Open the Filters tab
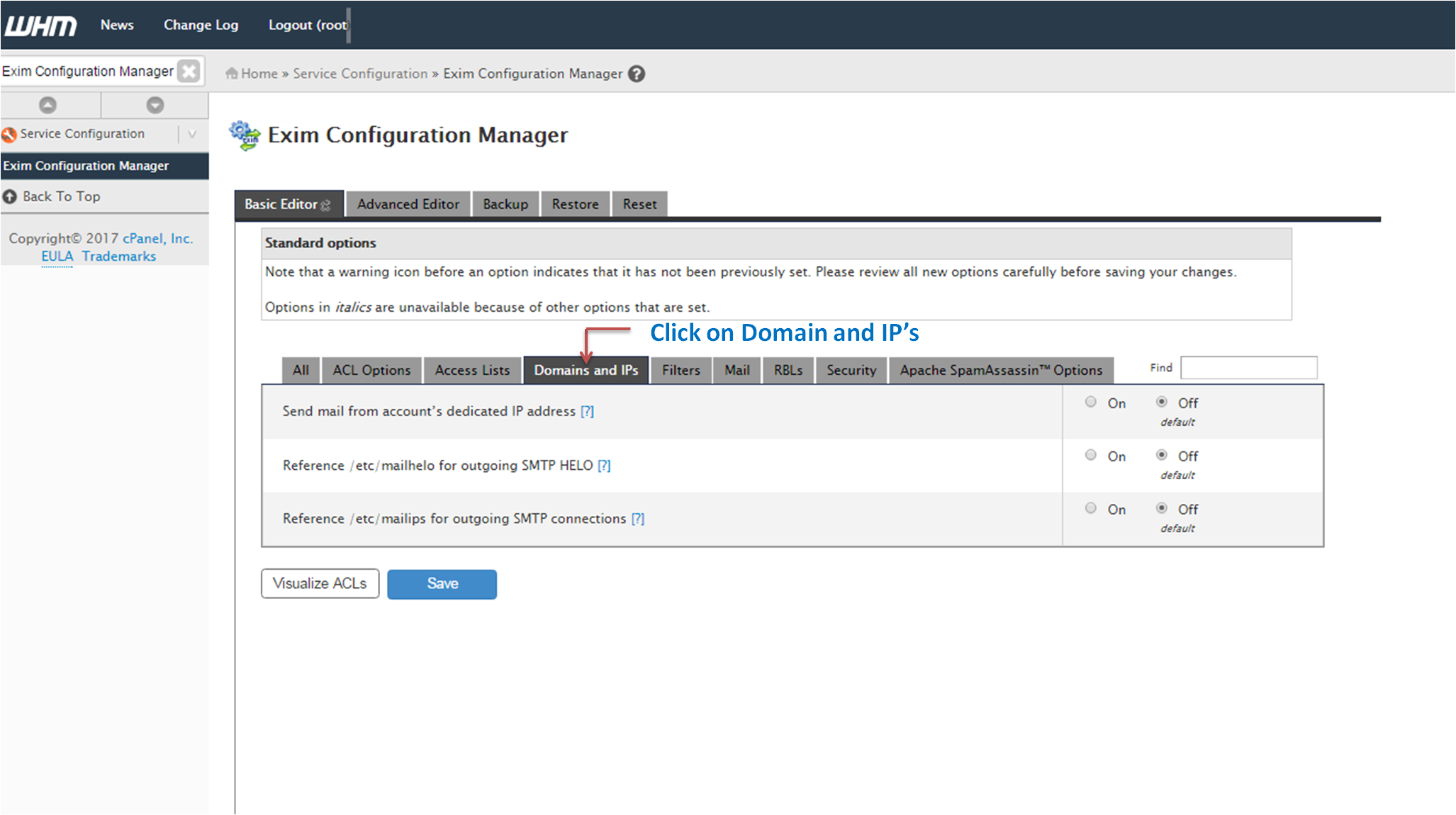 click(681, 370)
